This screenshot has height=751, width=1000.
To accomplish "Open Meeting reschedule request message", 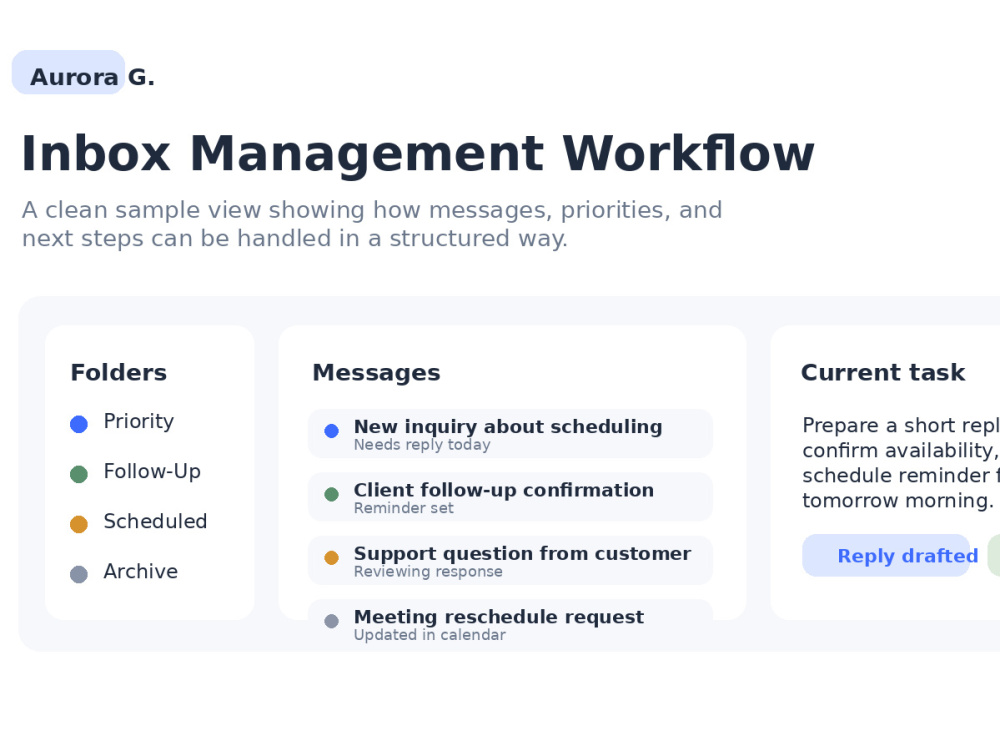I will click(x=510, y=624).
